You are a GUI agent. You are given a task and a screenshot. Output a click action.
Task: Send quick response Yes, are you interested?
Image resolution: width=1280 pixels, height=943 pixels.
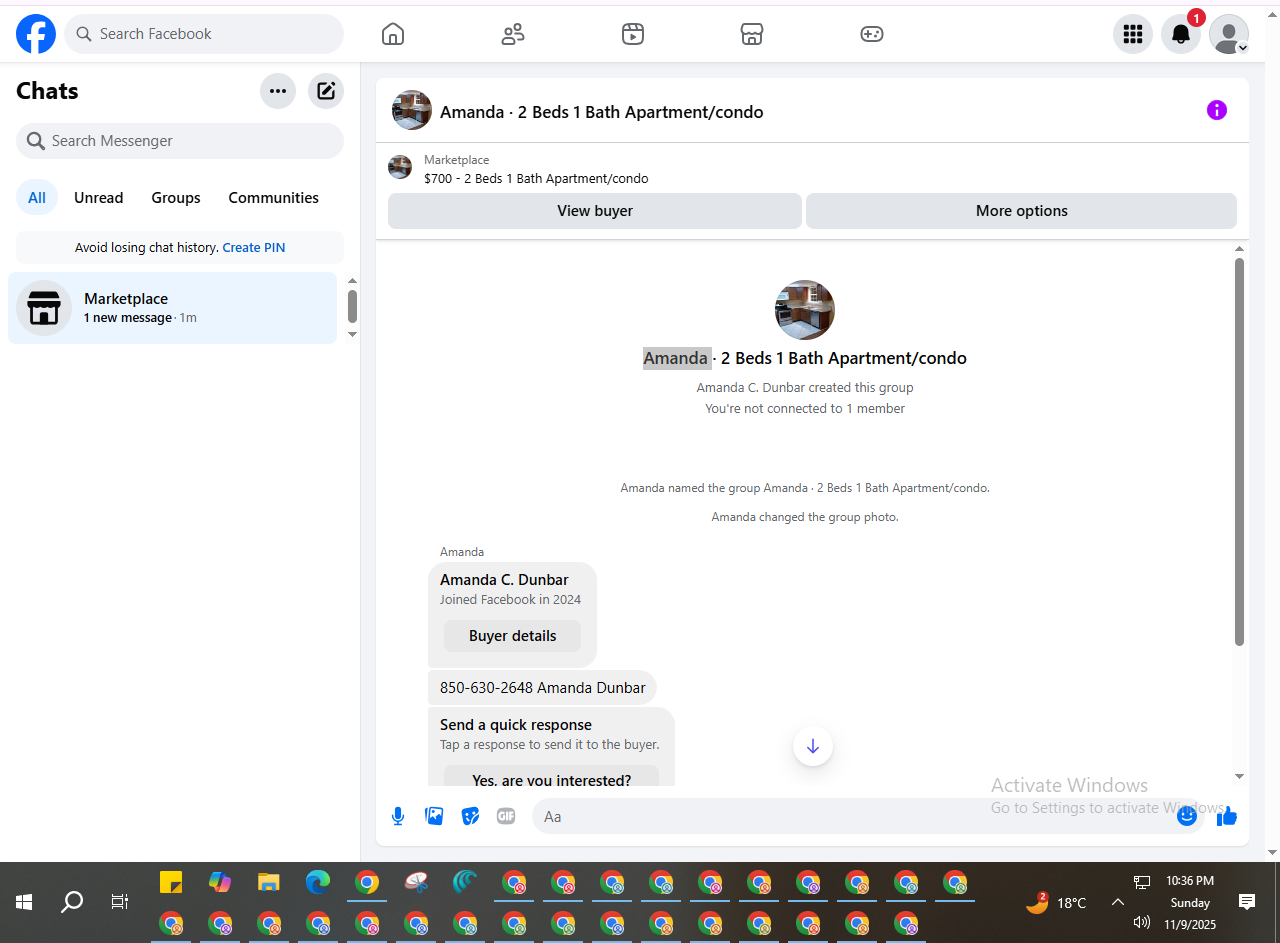click(x=551, y=778)
